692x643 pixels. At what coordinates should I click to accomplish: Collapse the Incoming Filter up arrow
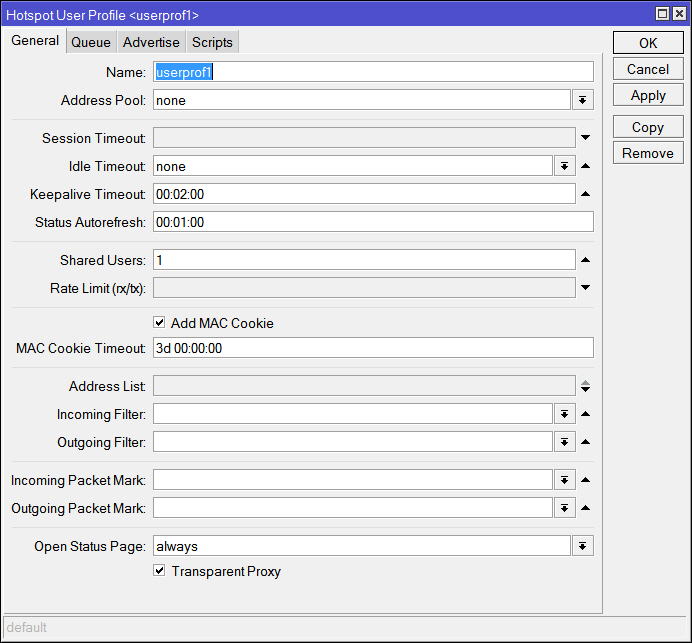click(585, 414)
